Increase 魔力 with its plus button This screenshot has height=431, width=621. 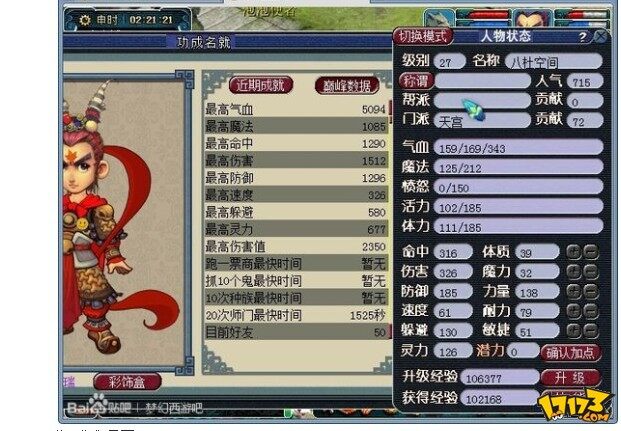tap(574, 272)
